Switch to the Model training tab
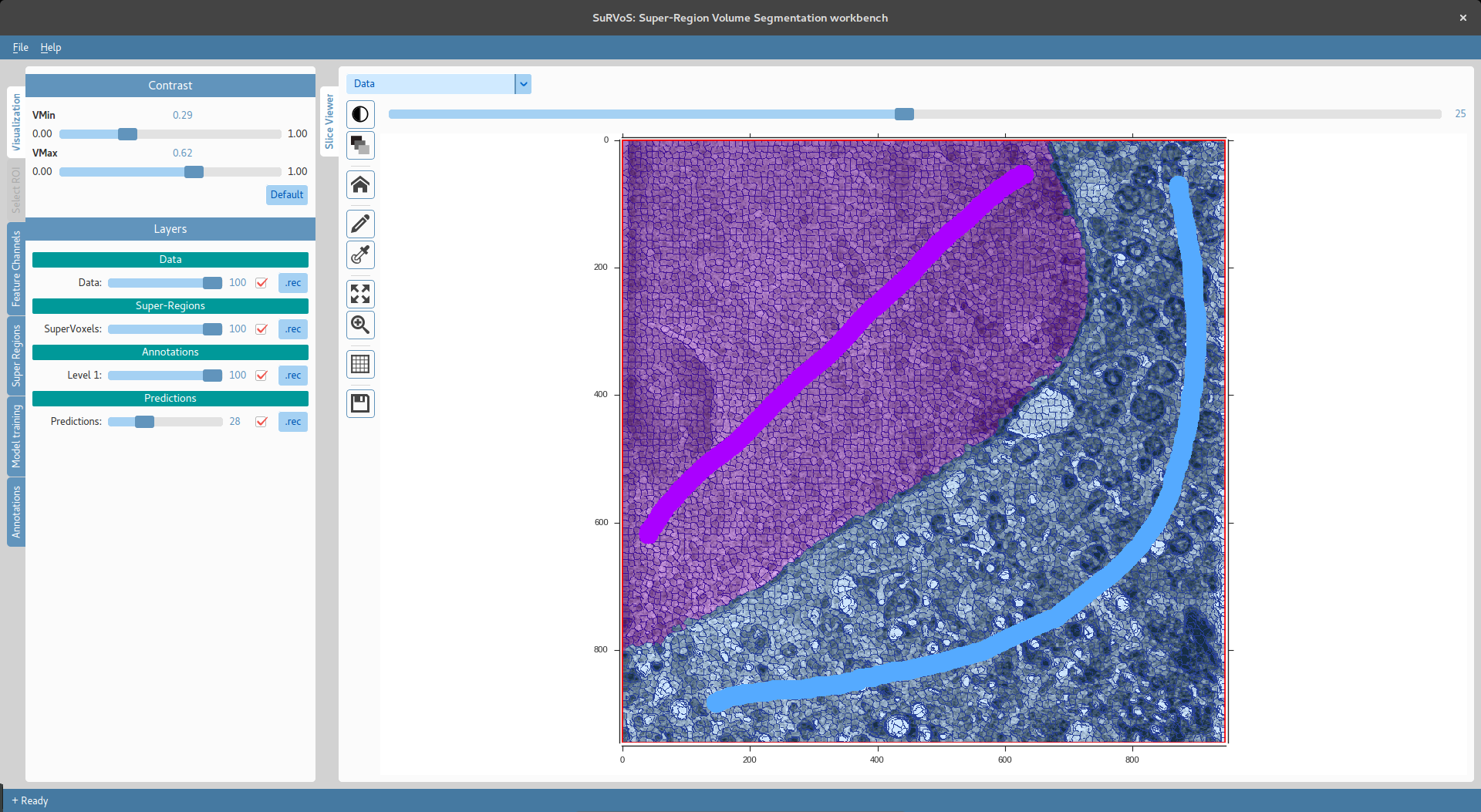The width and height of the screenshot is (1481, 812). point(16,436)
